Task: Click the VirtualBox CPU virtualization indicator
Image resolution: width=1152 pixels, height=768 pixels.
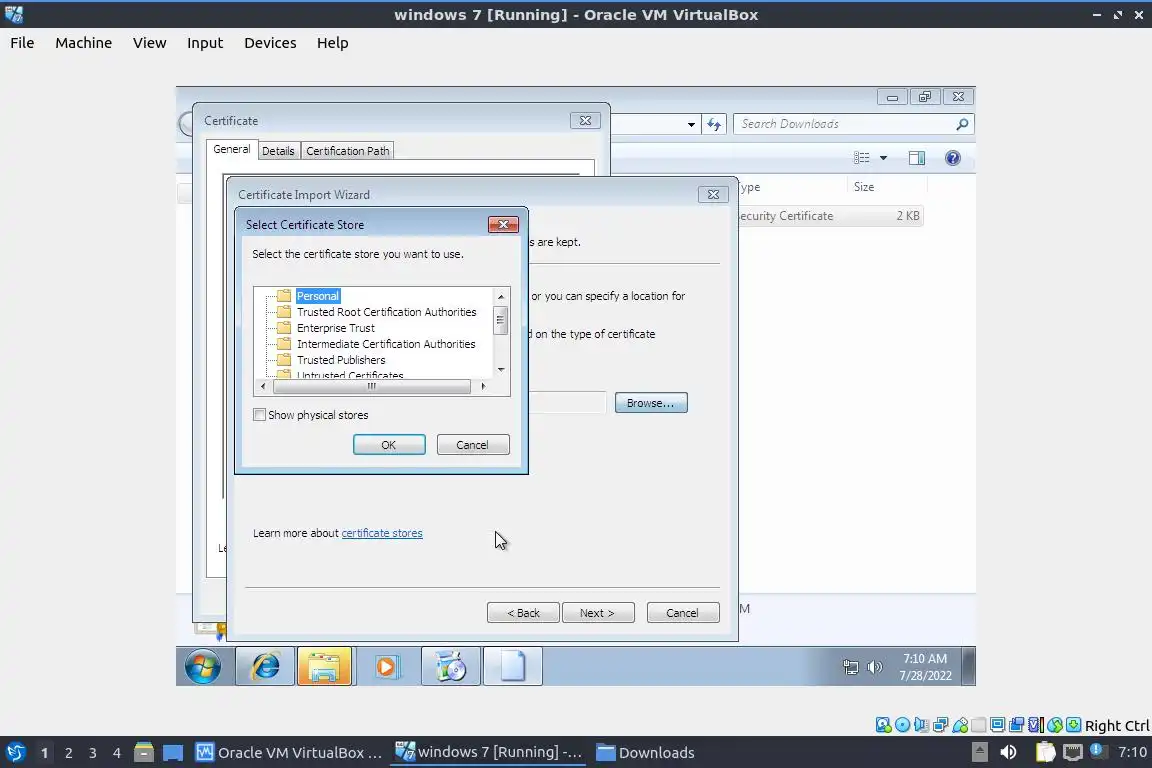Action: tap(1036, 725)
